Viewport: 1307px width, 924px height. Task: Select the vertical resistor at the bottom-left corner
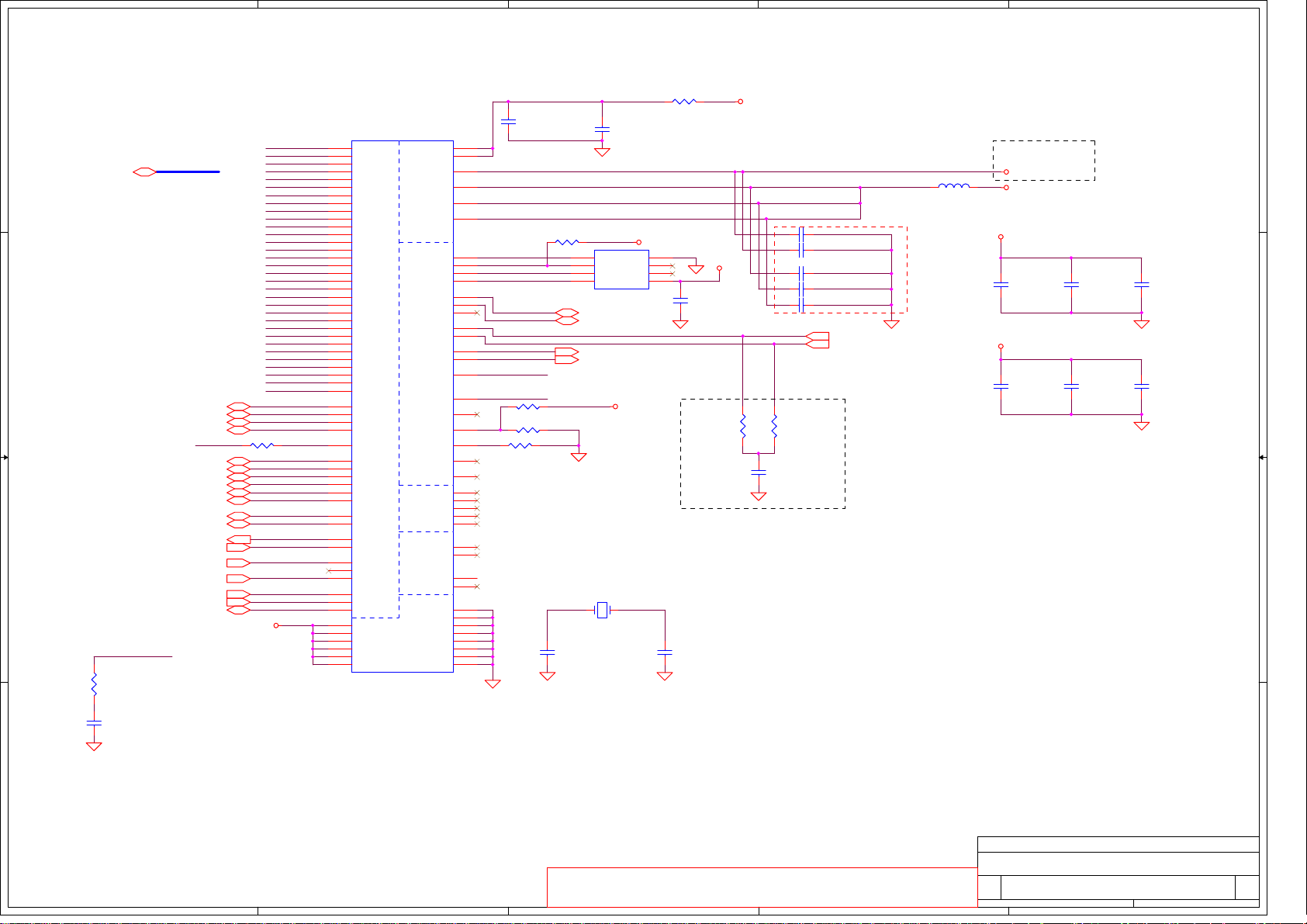94,683
